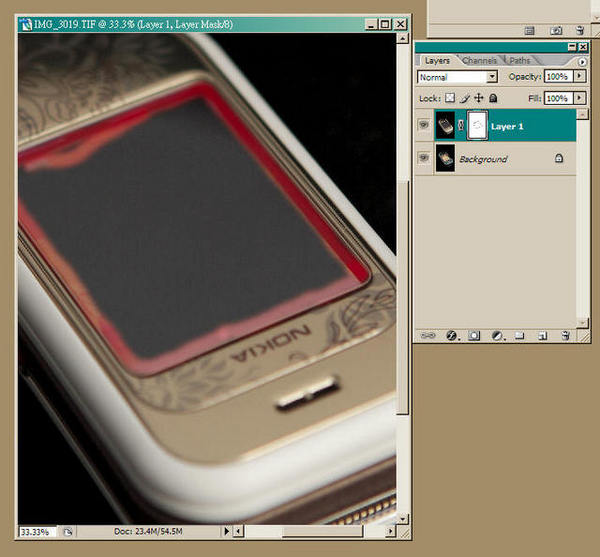Select the Background layer thumbnail

[445, 158]
